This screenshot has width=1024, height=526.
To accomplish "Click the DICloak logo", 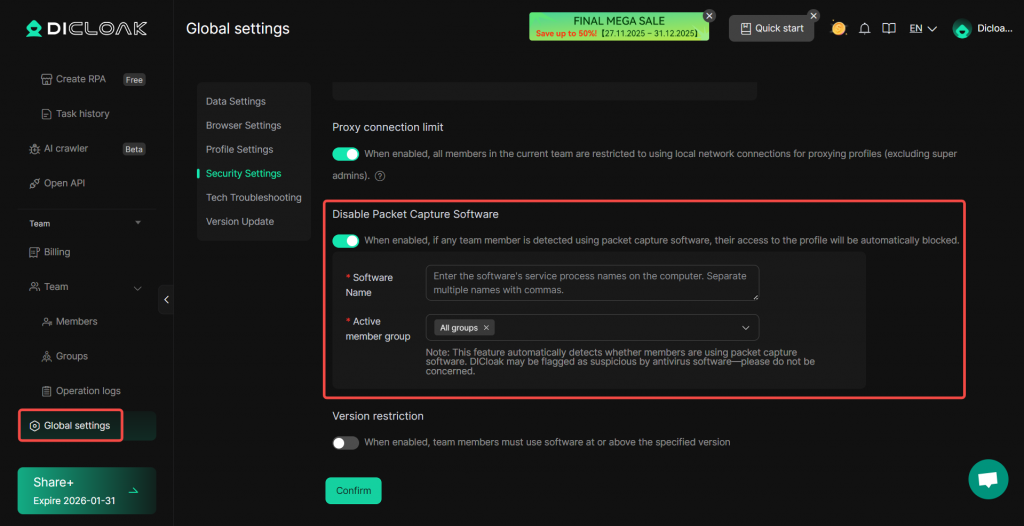I will click(x=86, y=29).
